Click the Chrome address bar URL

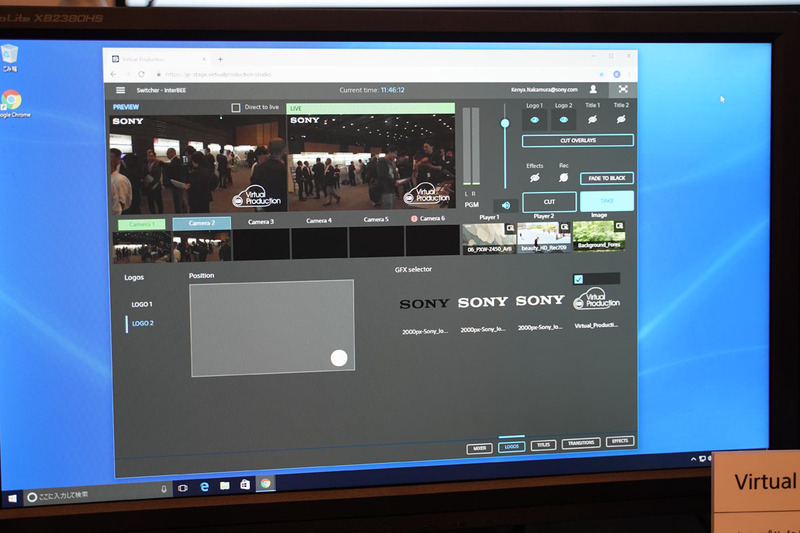(218, 74)
